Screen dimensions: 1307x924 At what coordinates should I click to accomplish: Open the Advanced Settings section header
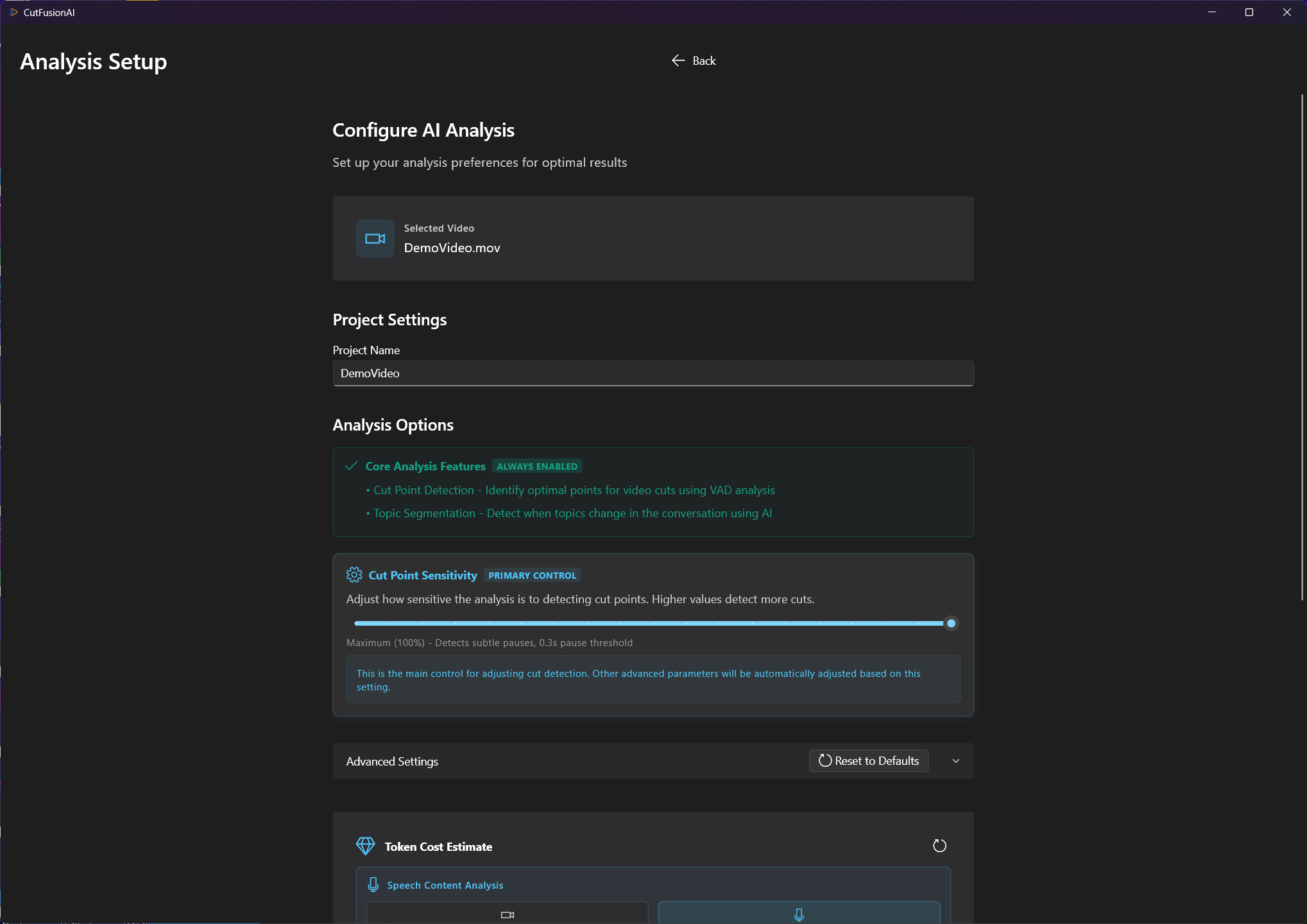392,761
